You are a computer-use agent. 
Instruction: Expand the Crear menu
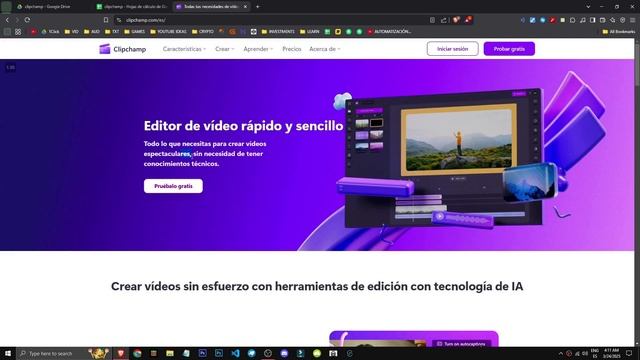(x=224, y=49)
